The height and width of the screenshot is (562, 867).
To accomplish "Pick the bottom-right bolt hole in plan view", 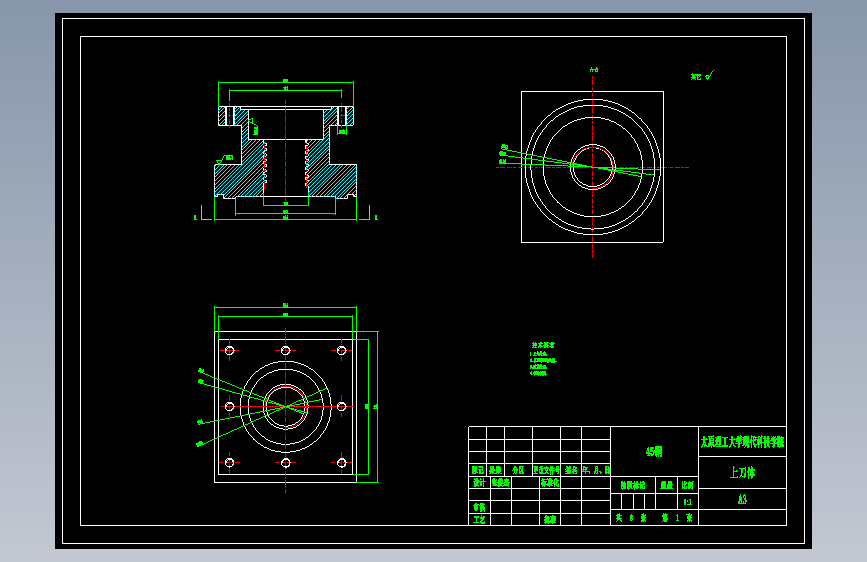I will [341, 462].
